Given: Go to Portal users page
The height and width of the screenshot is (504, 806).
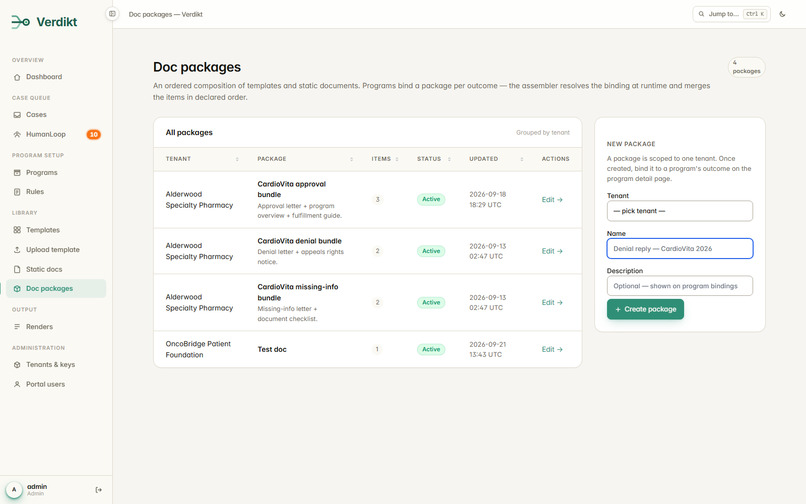Looking at the screenshot, I should click(56, 384).
